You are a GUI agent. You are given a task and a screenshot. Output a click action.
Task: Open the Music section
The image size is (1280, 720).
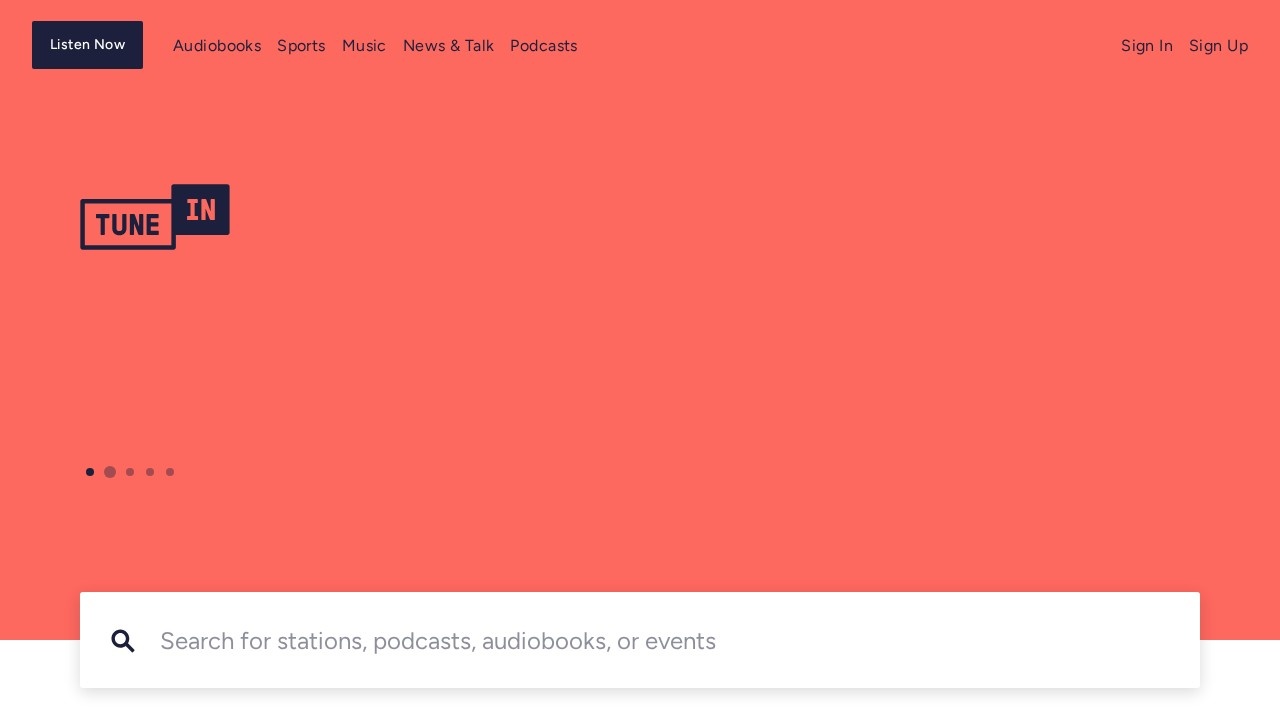tap(364, 45)
